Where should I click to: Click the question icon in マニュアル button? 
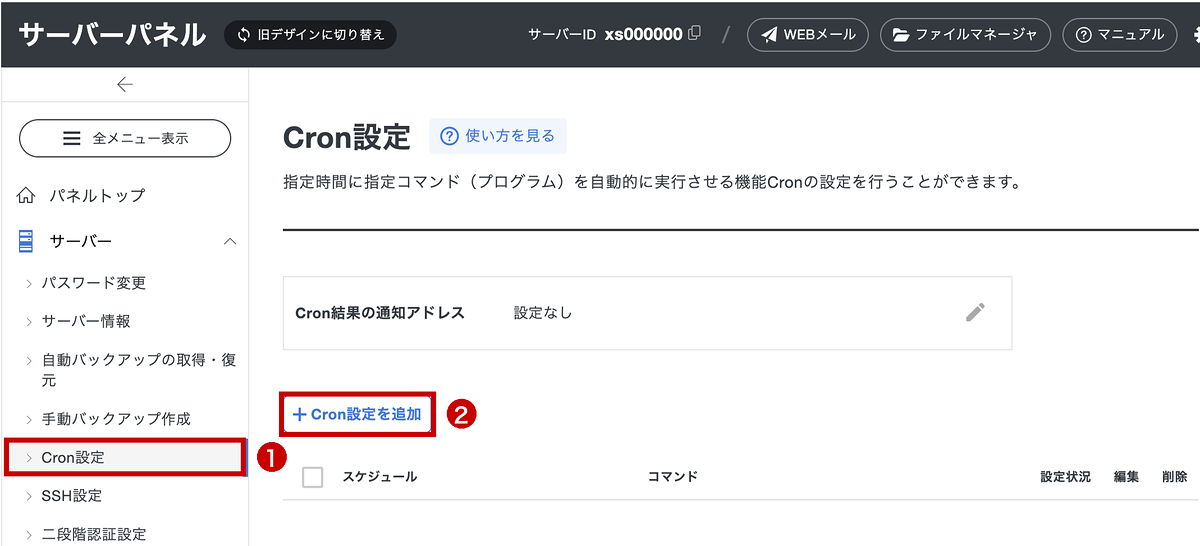[x=1084, y=35]
